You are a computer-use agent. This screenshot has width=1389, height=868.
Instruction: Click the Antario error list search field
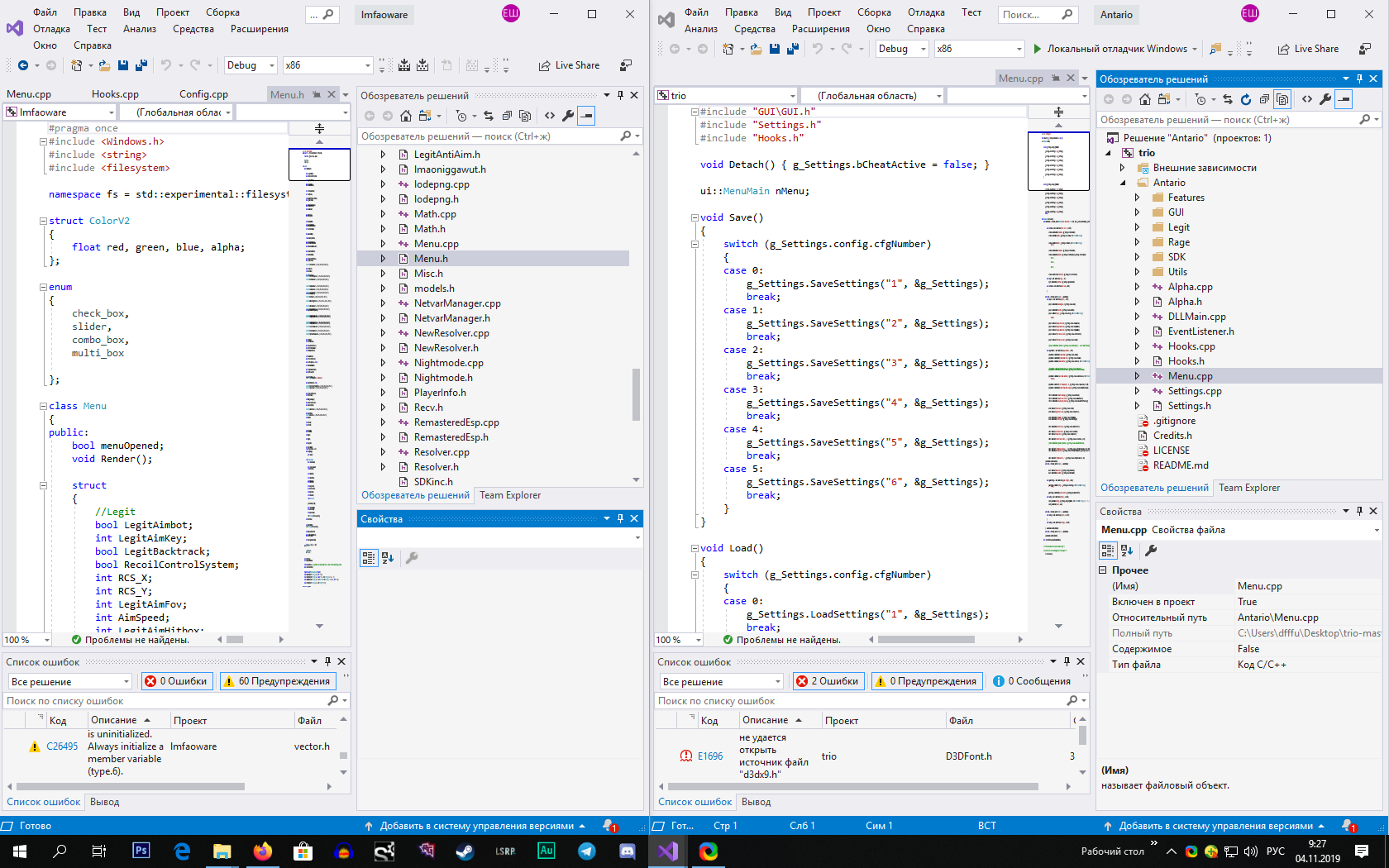[x=871, y=701]
